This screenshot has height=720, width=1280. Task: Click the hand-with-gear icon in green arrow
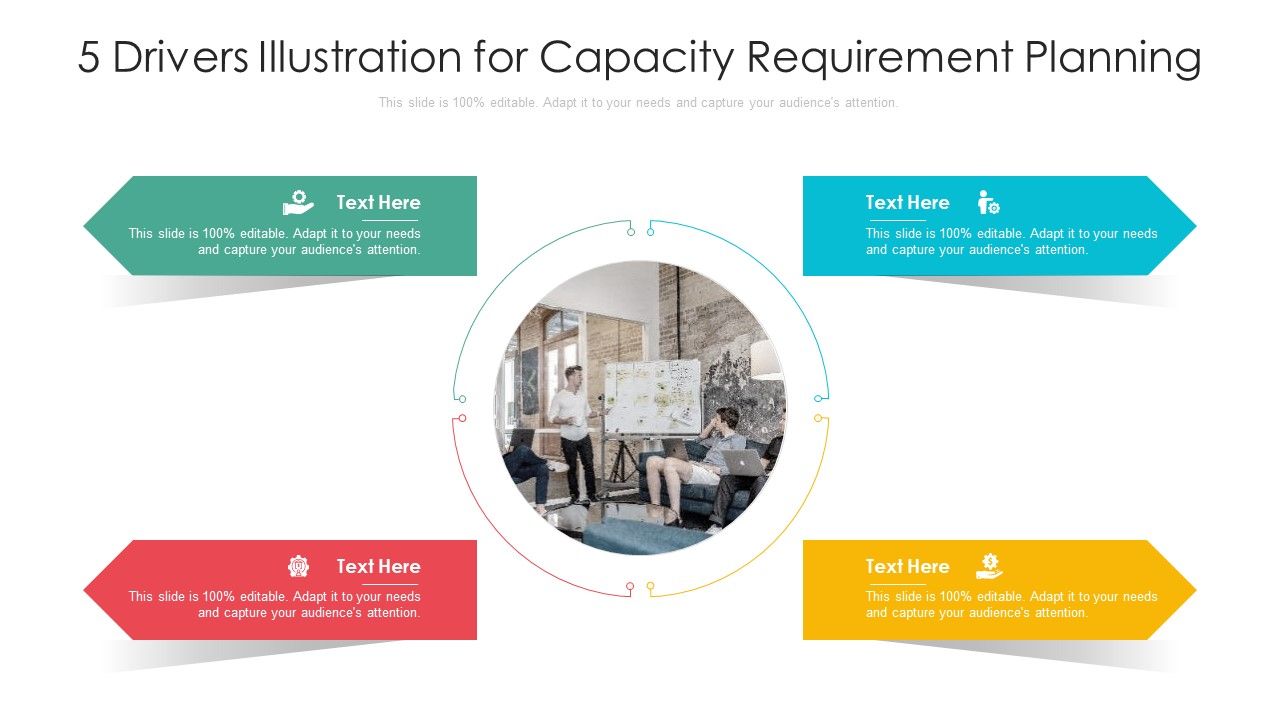pyautogui.click(x=298, y=203)
